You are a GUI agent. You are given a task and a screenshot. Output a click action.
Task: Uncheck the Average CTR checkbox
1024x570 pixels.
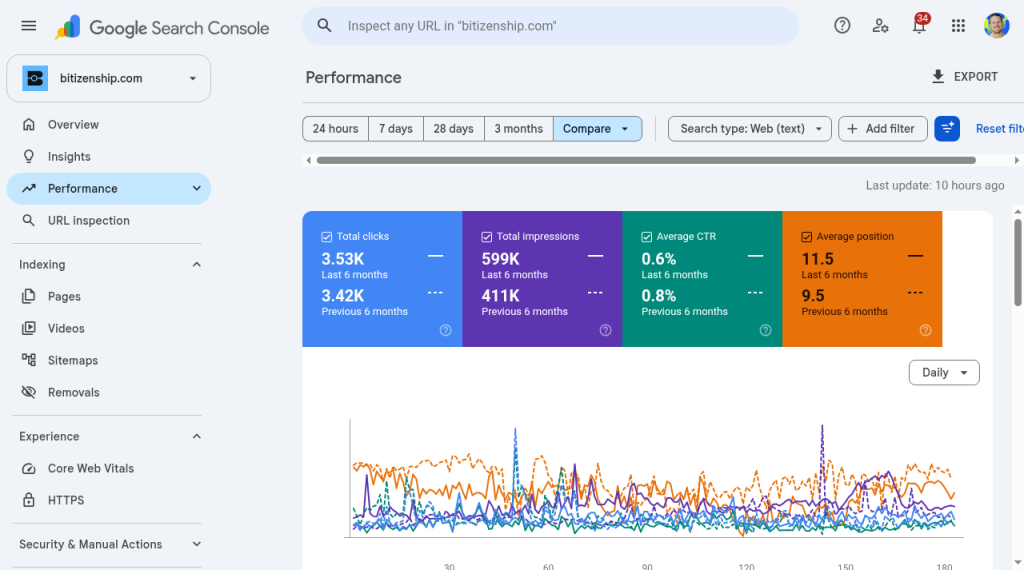647,237
